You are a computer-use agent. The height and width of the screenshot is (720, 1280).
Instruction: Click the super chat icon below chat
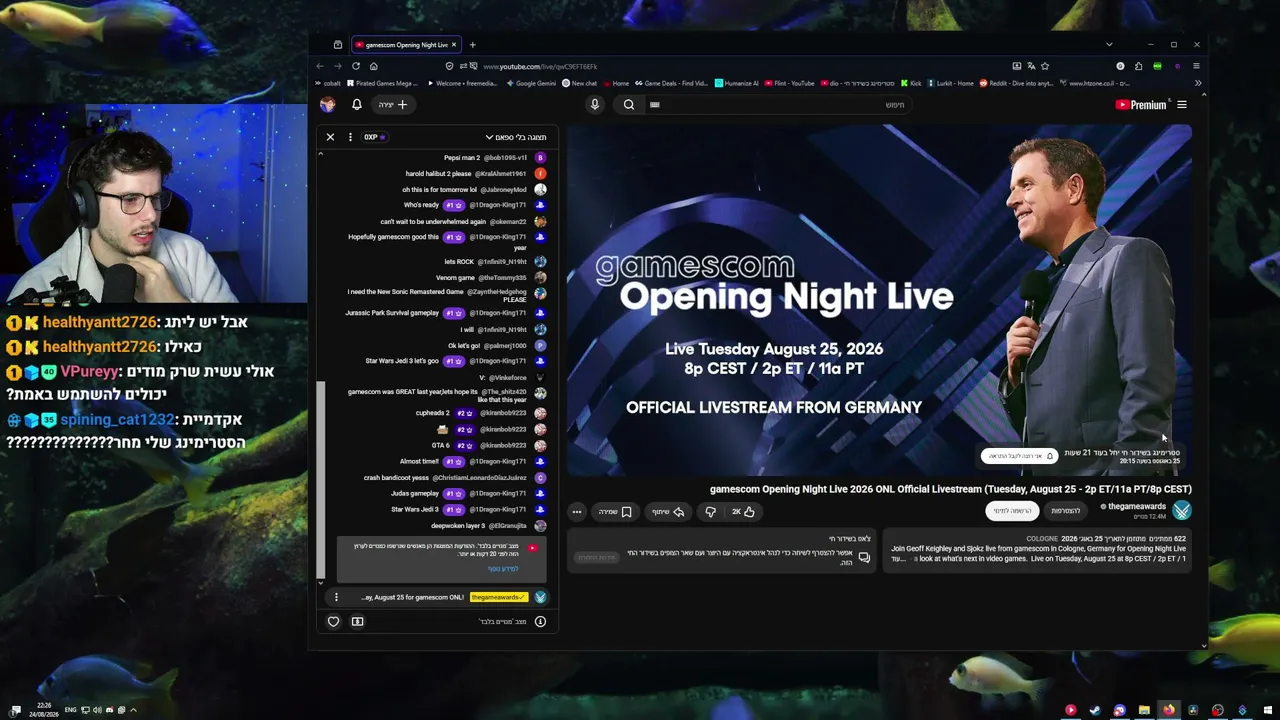pyautogui.click(x=357, y=621)
